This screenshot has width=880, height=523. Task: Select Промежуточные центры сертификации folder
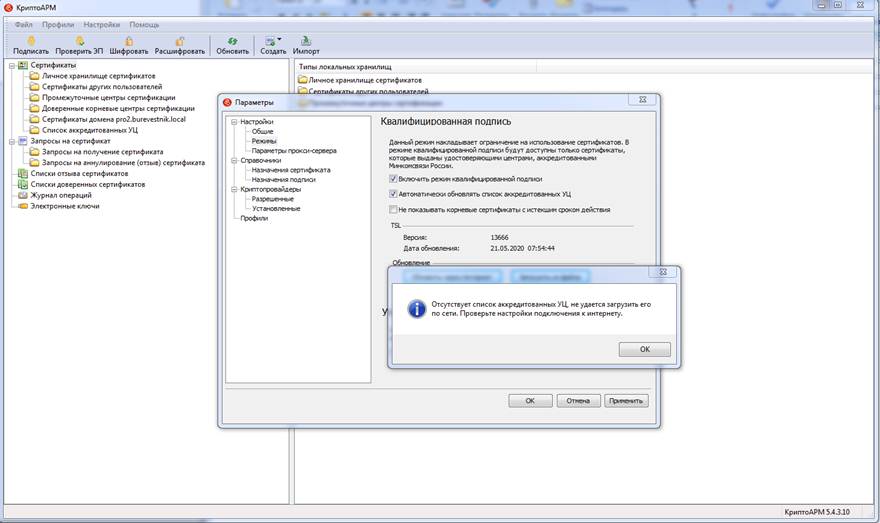point(103,98)
